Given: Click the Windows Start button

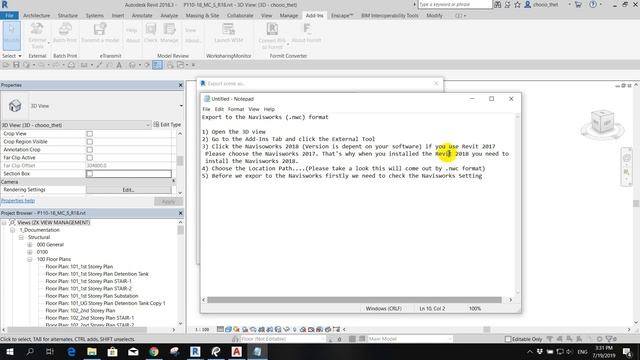Looking at the screenshot, I should 9,351.
